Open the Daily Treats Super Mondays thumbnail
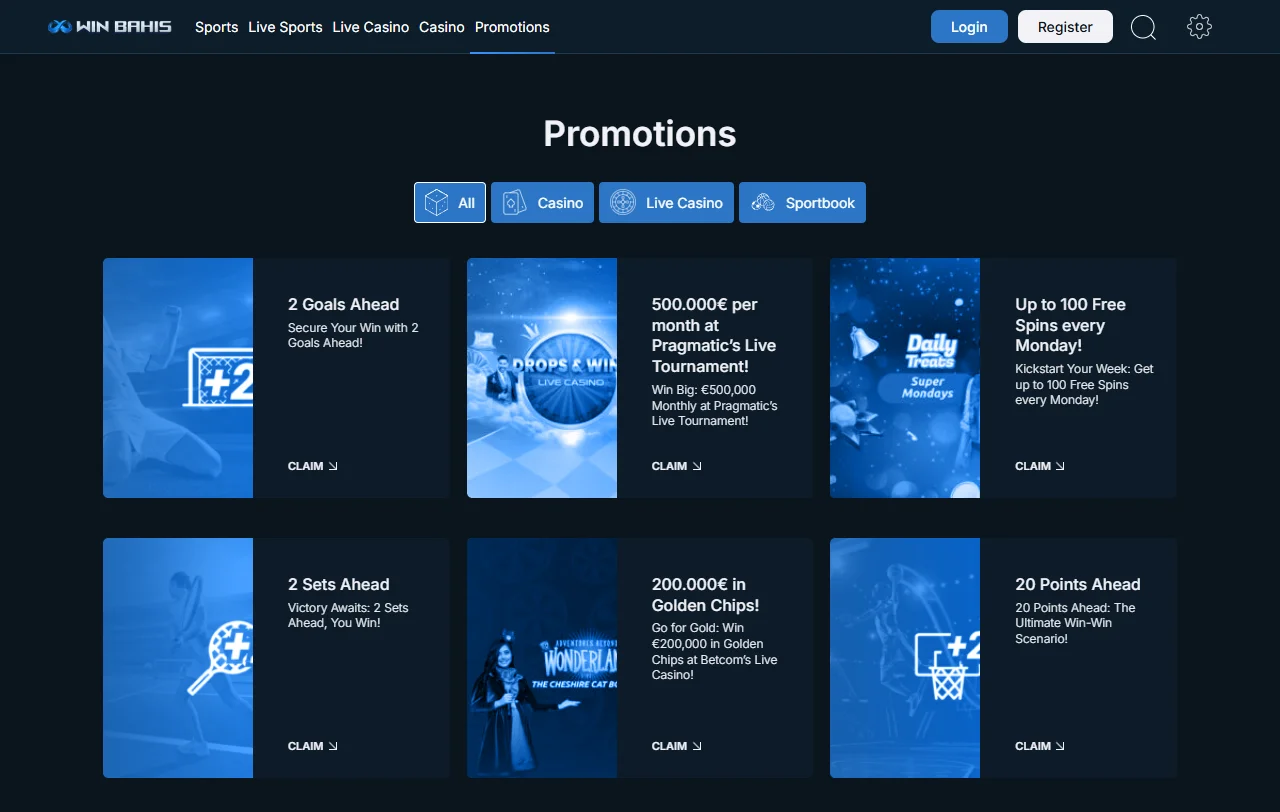The width and height of the screenshot is (1280, 812). point(905,378)
